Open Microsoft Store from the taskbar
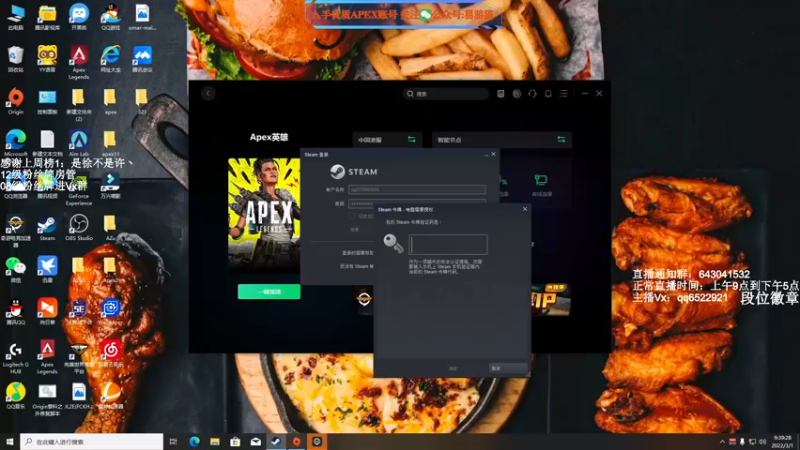 click(235, 441)
